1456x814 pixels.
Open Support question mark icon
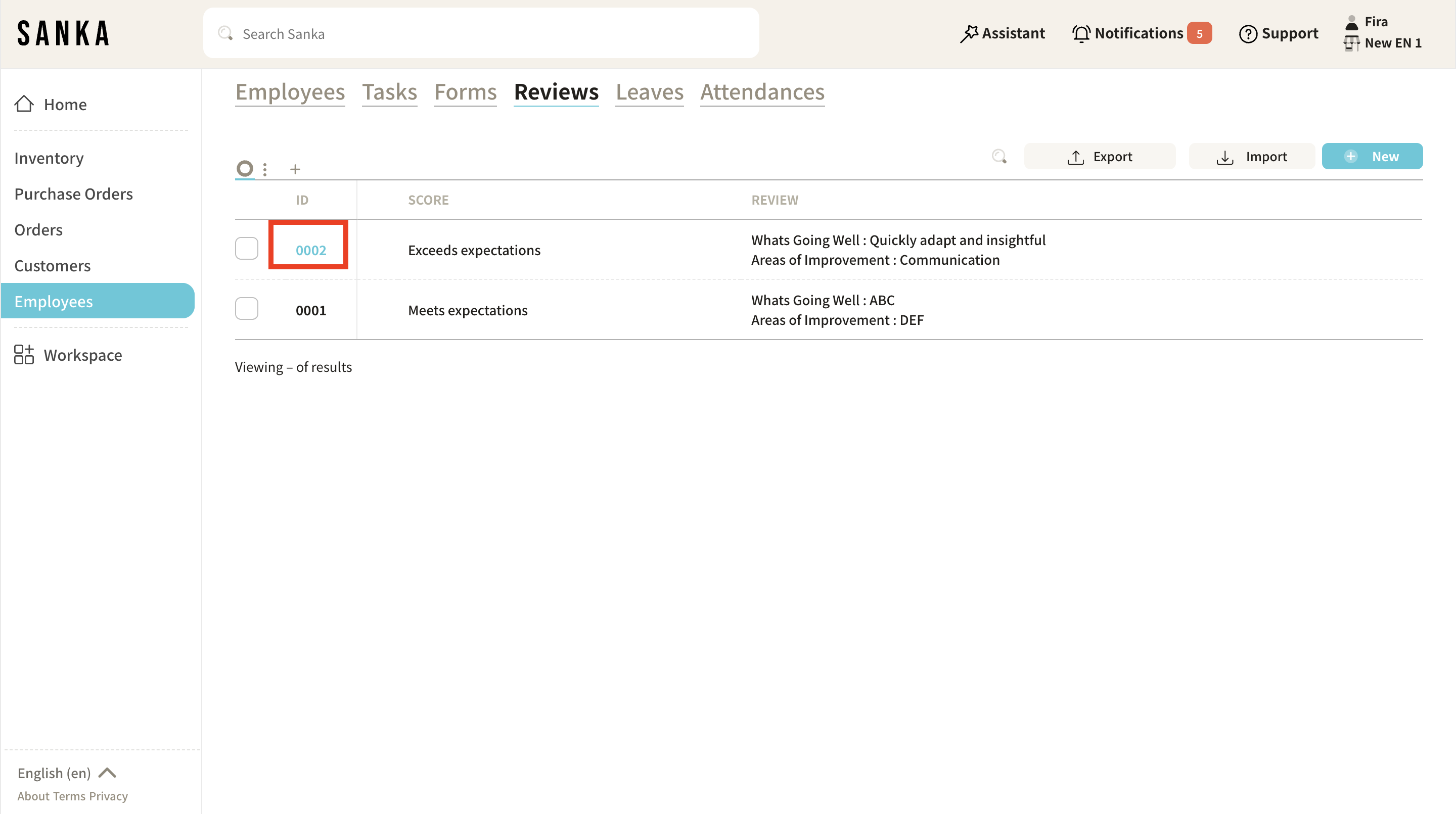coord(1247,34)
